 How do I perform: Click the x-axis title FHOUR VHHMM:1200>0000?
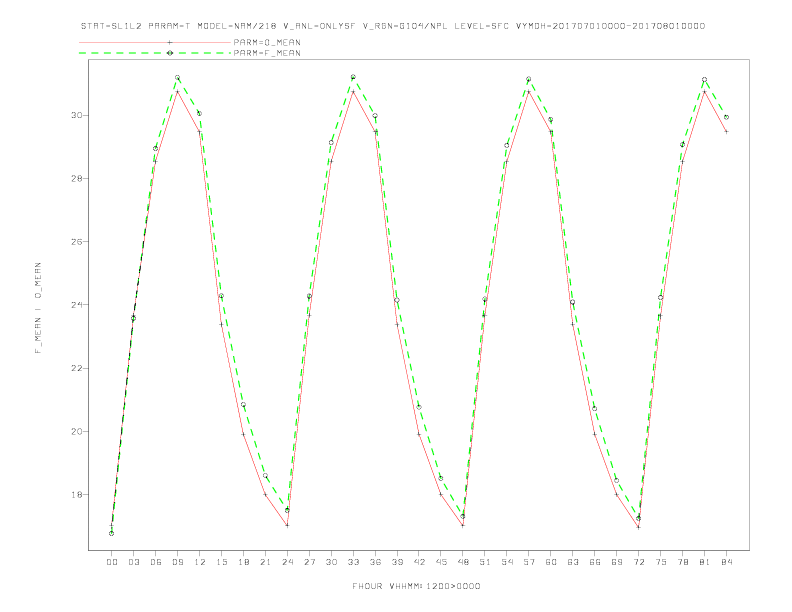coord(416,586)
